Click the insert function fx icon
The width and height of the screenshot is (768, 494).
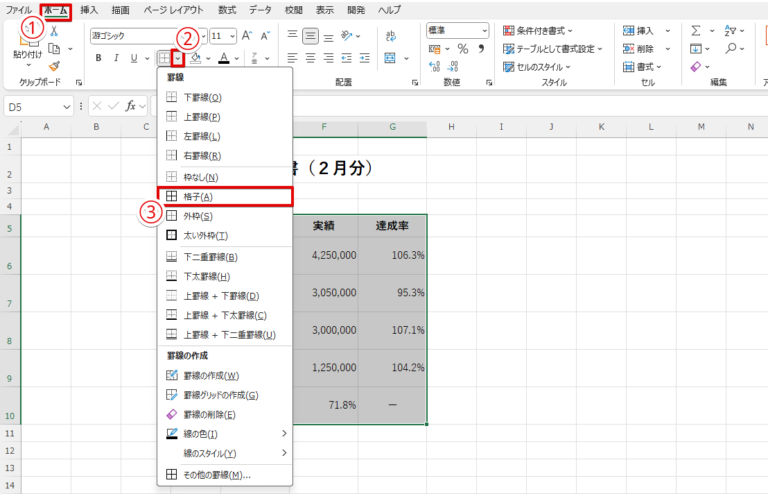coord(130,106)
